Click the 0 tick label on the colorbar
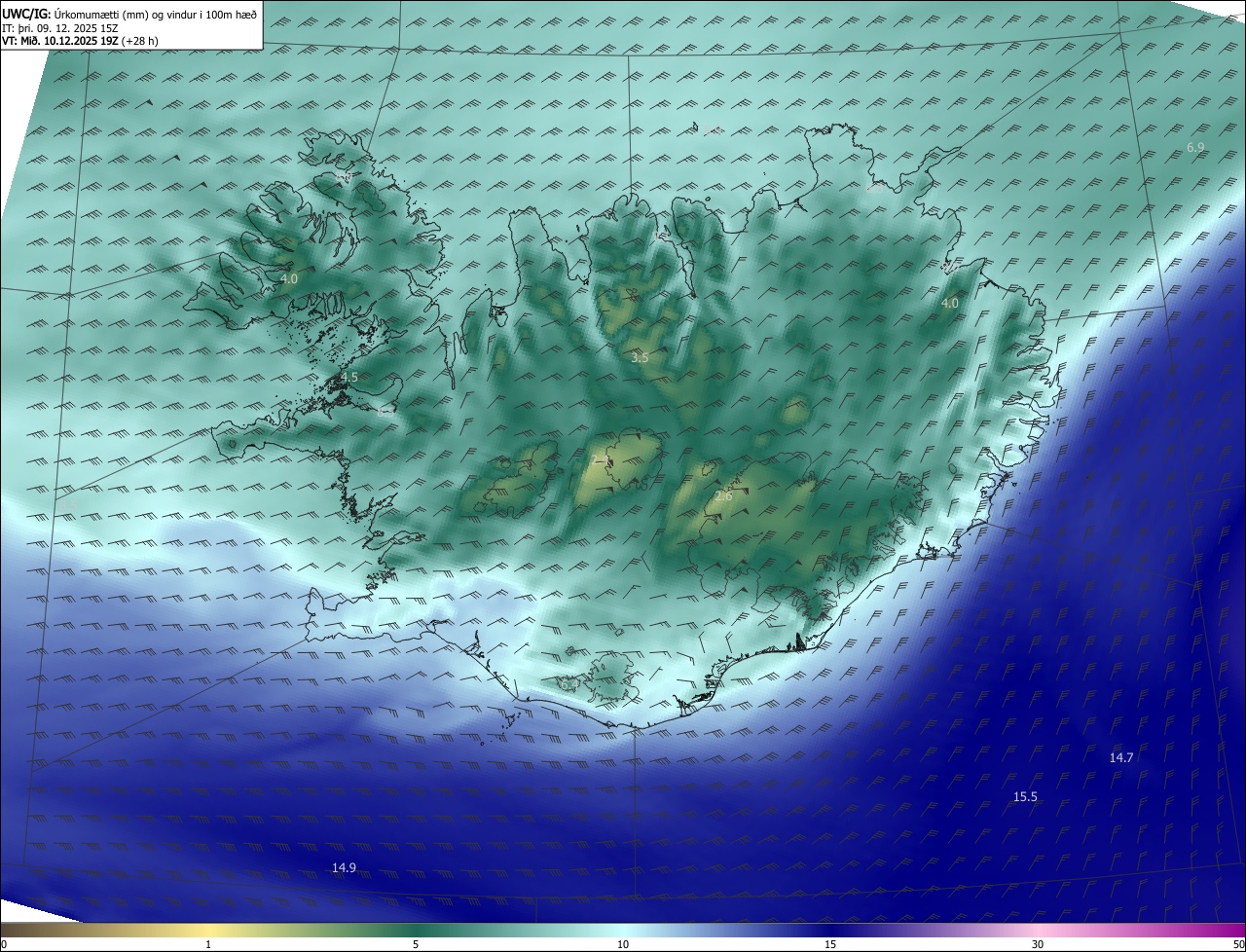Viewport: 1246px width, 952px height. [4, 944]
